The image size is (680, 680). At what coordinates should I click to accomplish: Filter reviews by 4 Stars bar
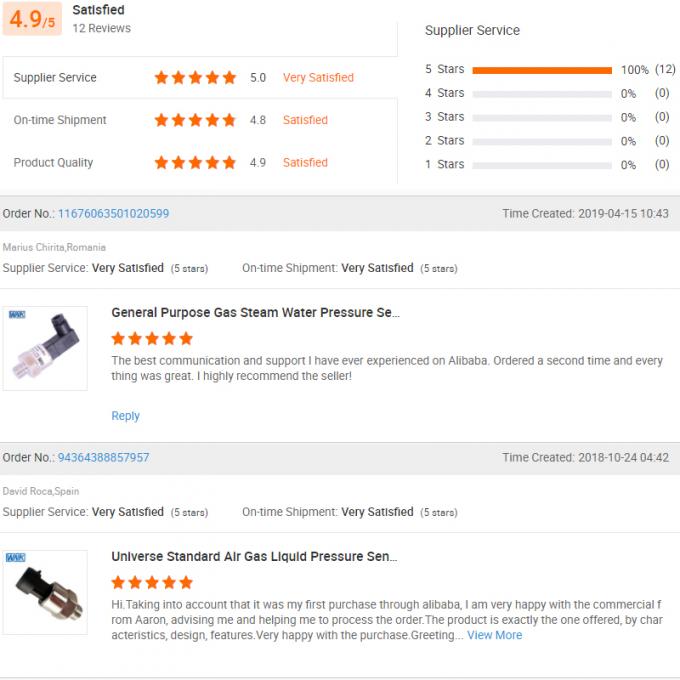(x=541, y=93)
